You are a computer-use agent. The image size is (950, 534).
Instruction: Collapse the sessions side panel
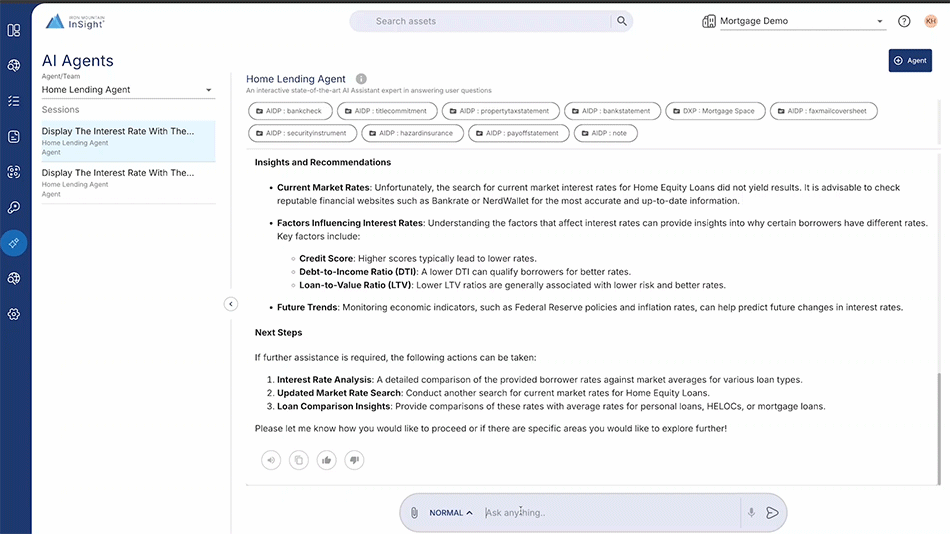click(x=230, y=304)
